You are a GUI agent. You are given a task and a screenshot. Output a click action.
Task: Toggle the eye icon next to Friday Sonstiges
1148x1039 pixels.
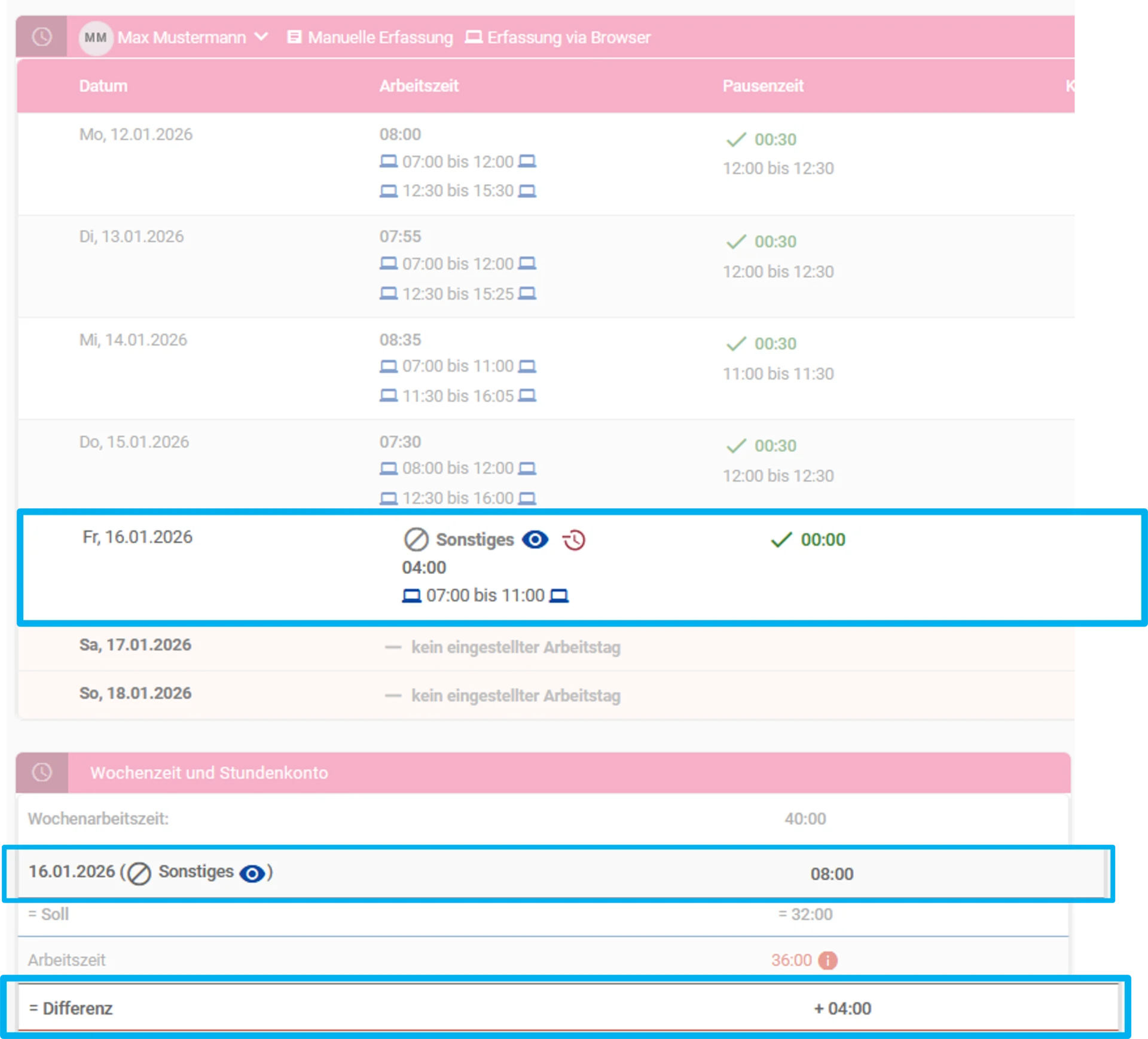(x=535, y=539)
